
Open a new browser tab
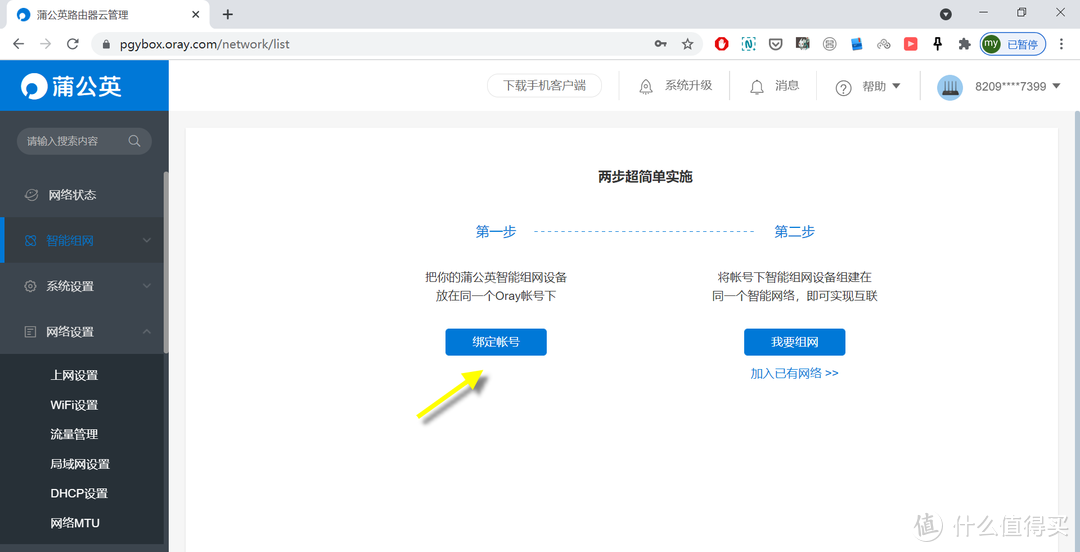[228, 14]
